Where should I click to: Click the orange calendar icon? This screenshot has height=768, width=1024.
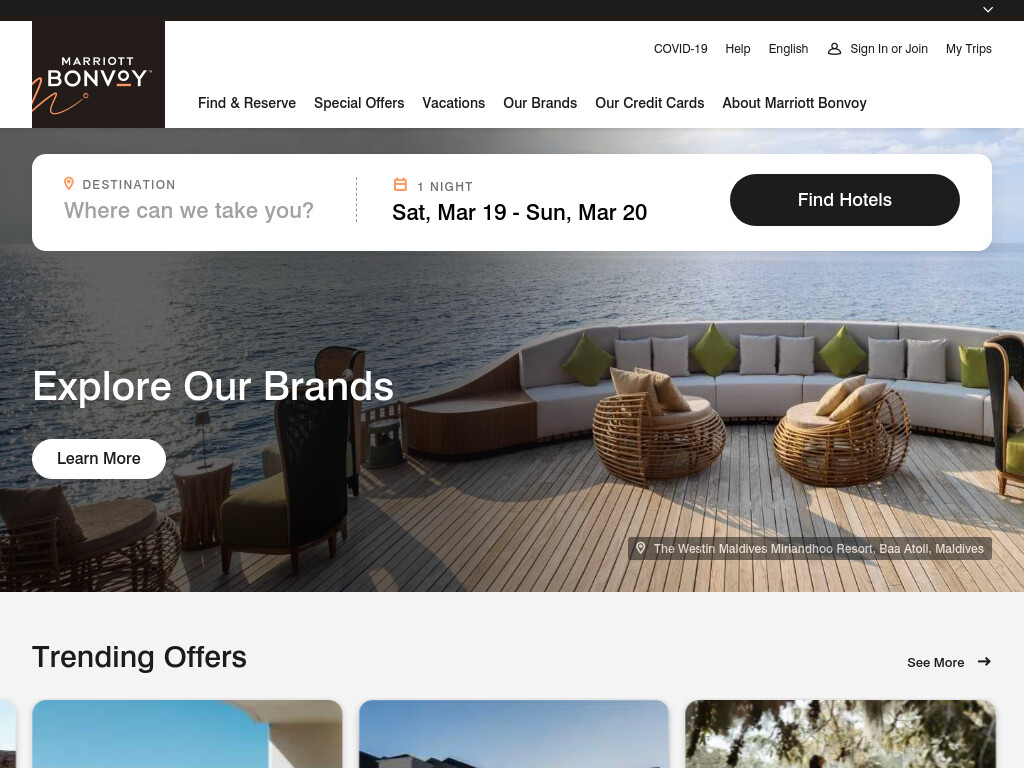click(400, 185)
